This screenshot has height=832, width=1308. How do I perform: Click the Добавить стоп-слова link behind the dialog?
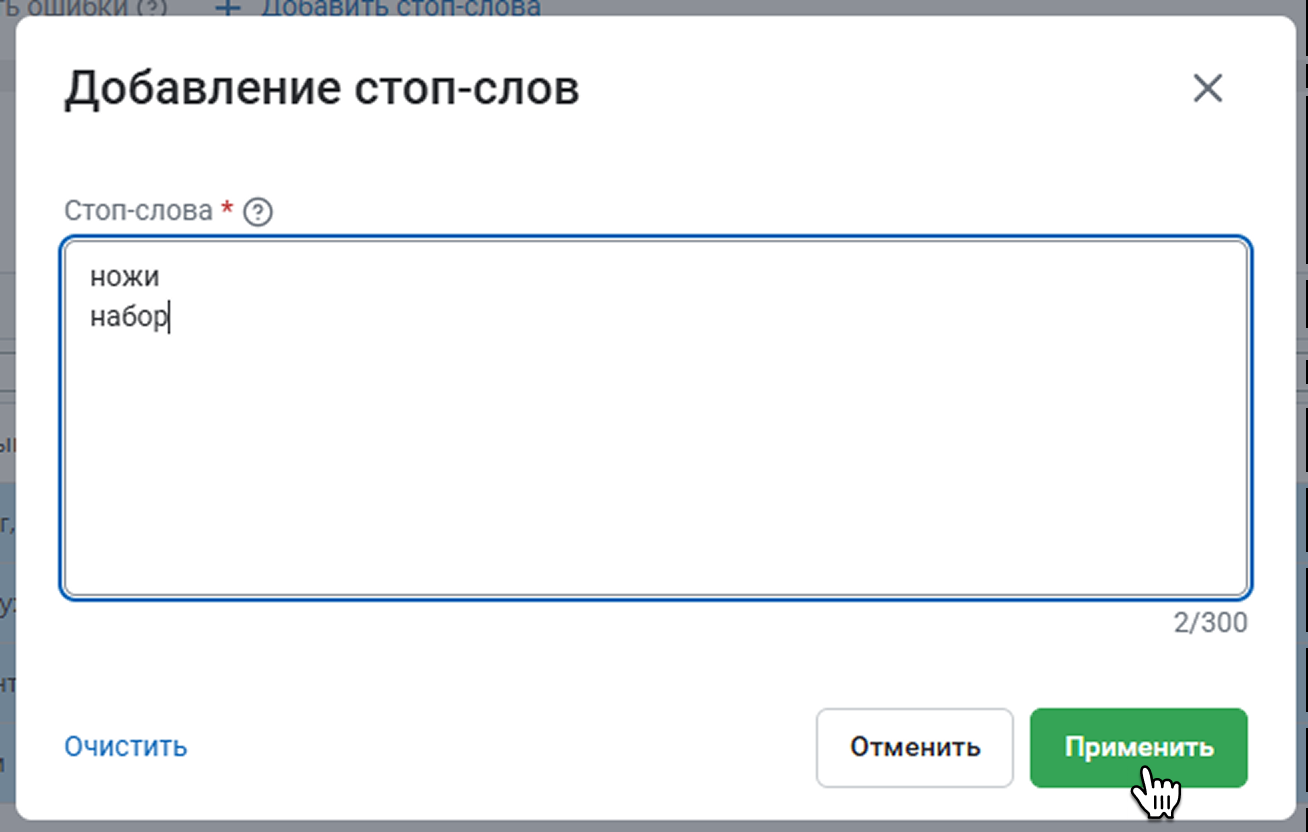click(400, 8)
